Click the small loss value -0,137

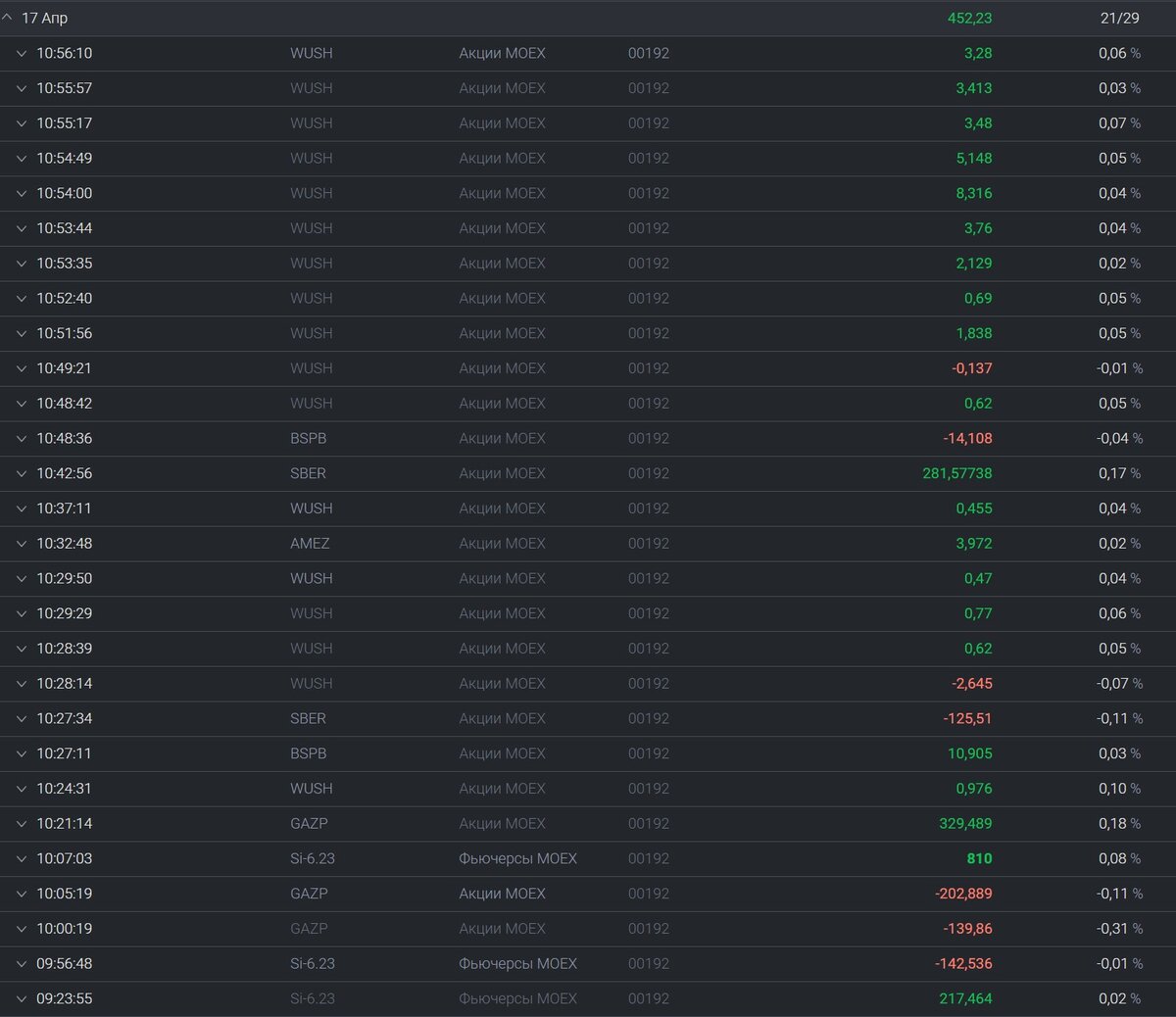click(972, 368)
